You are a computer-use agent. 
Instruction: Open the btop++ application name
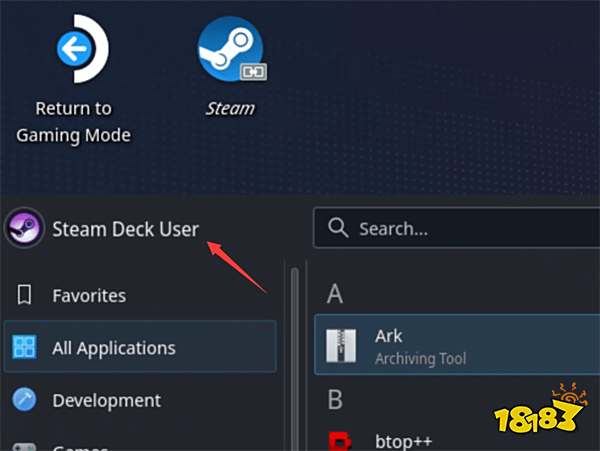[x=402, y=442]
